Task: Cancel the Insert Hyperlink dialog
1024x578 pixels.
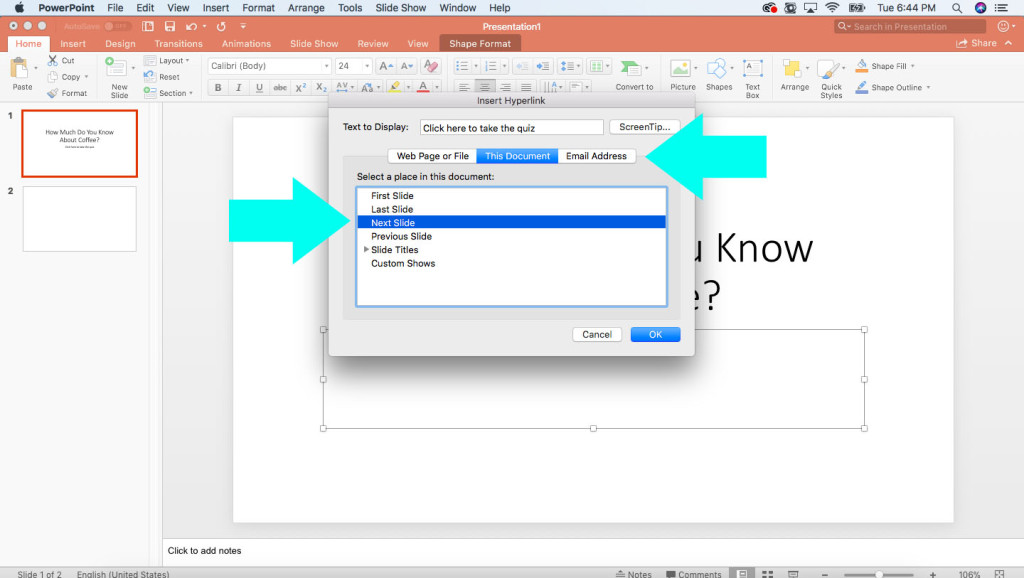Action: pos(597,334)
